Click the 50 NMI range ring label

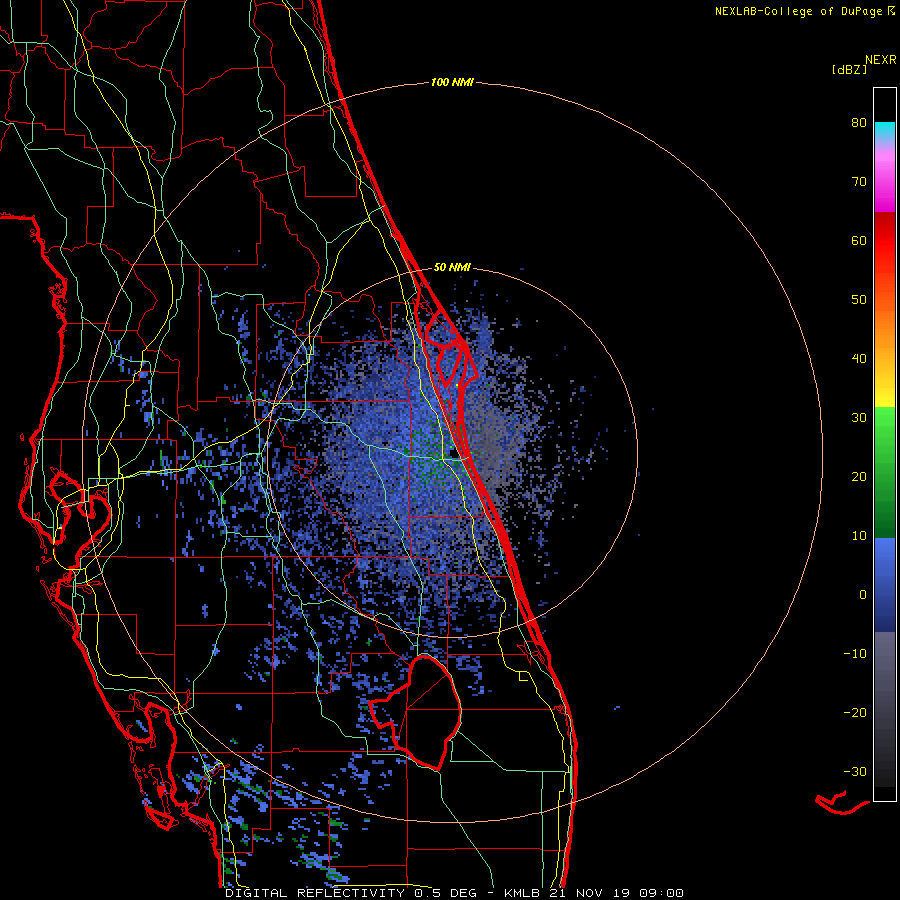point(452,267)
